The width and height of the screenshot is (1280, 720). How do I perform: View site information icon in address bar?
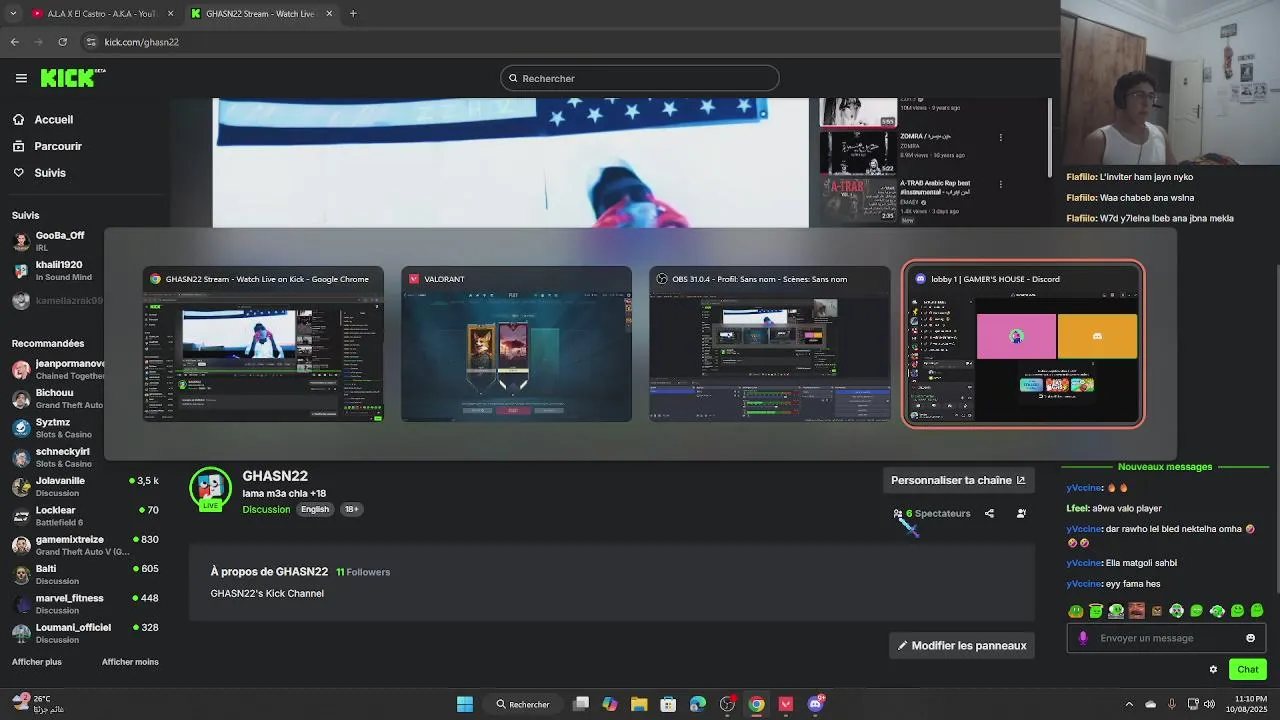[91, 42]
